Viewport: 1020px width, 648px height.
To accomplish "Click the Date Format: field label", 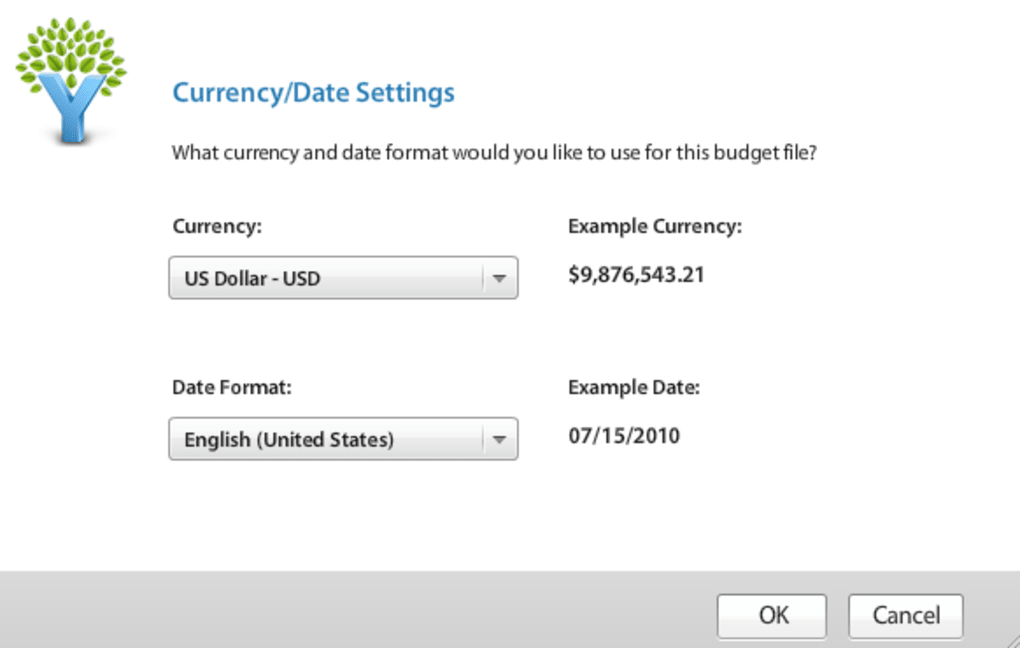I will pos(232,387).
